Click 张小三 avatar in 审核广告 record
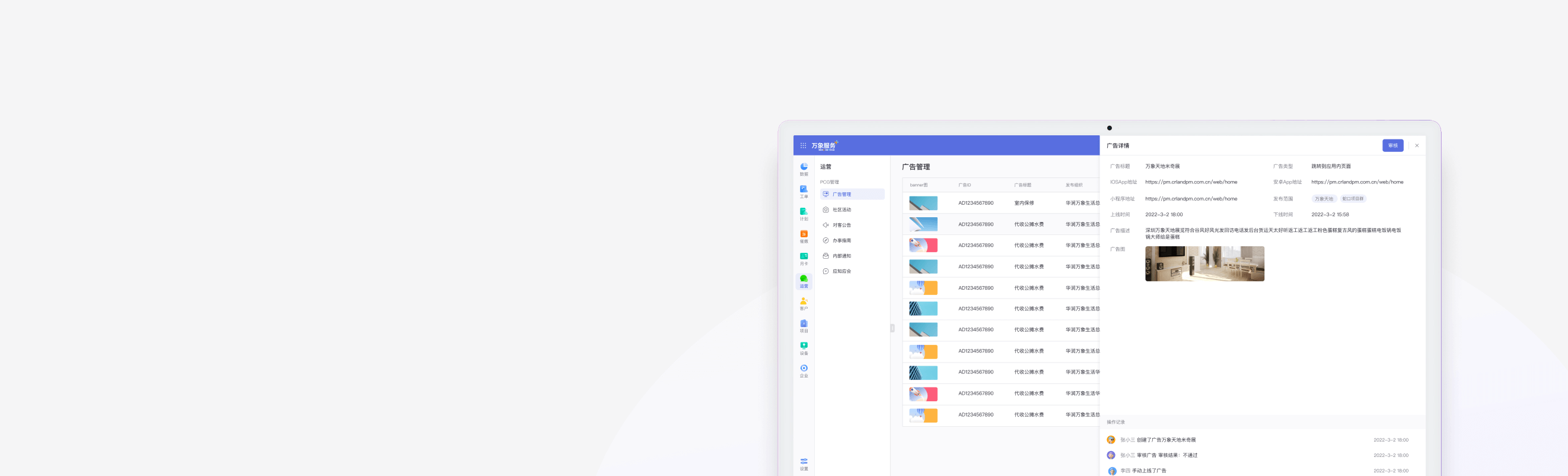 [1110, 455]
